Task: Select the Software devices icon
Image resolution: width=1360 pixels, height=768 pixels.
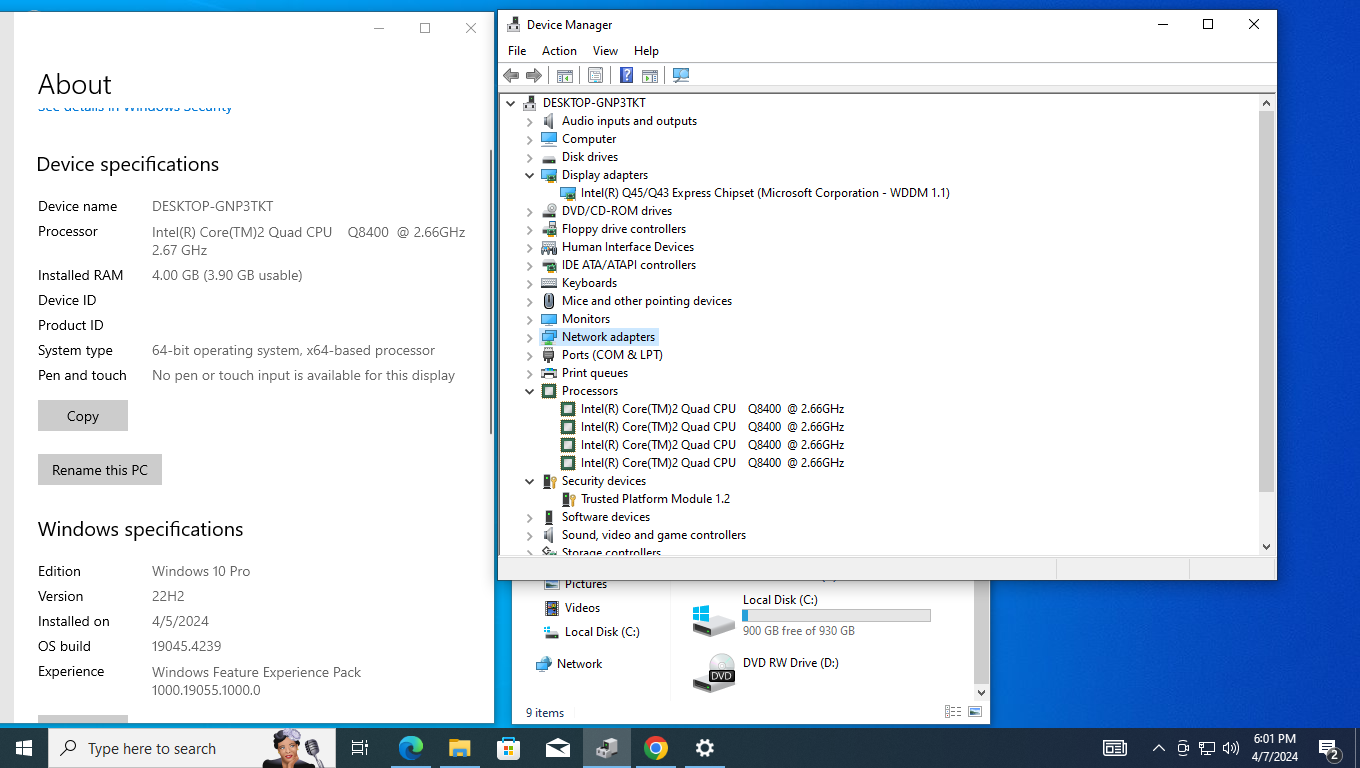Action: [549, 517]
